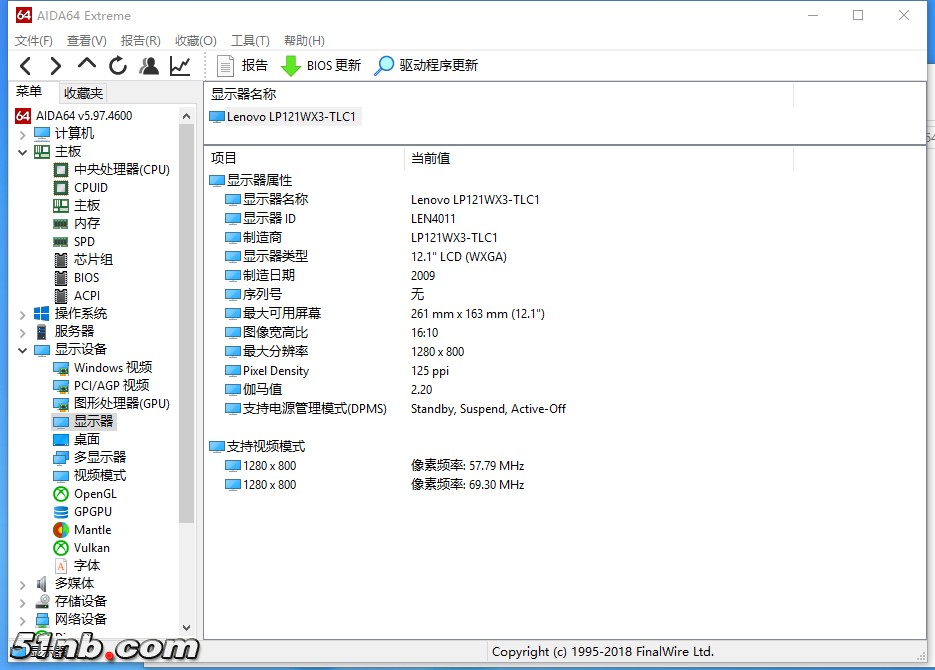Select the PCI/AGP 视频 icon
The image size is (935, 670).
click(61, 386)
